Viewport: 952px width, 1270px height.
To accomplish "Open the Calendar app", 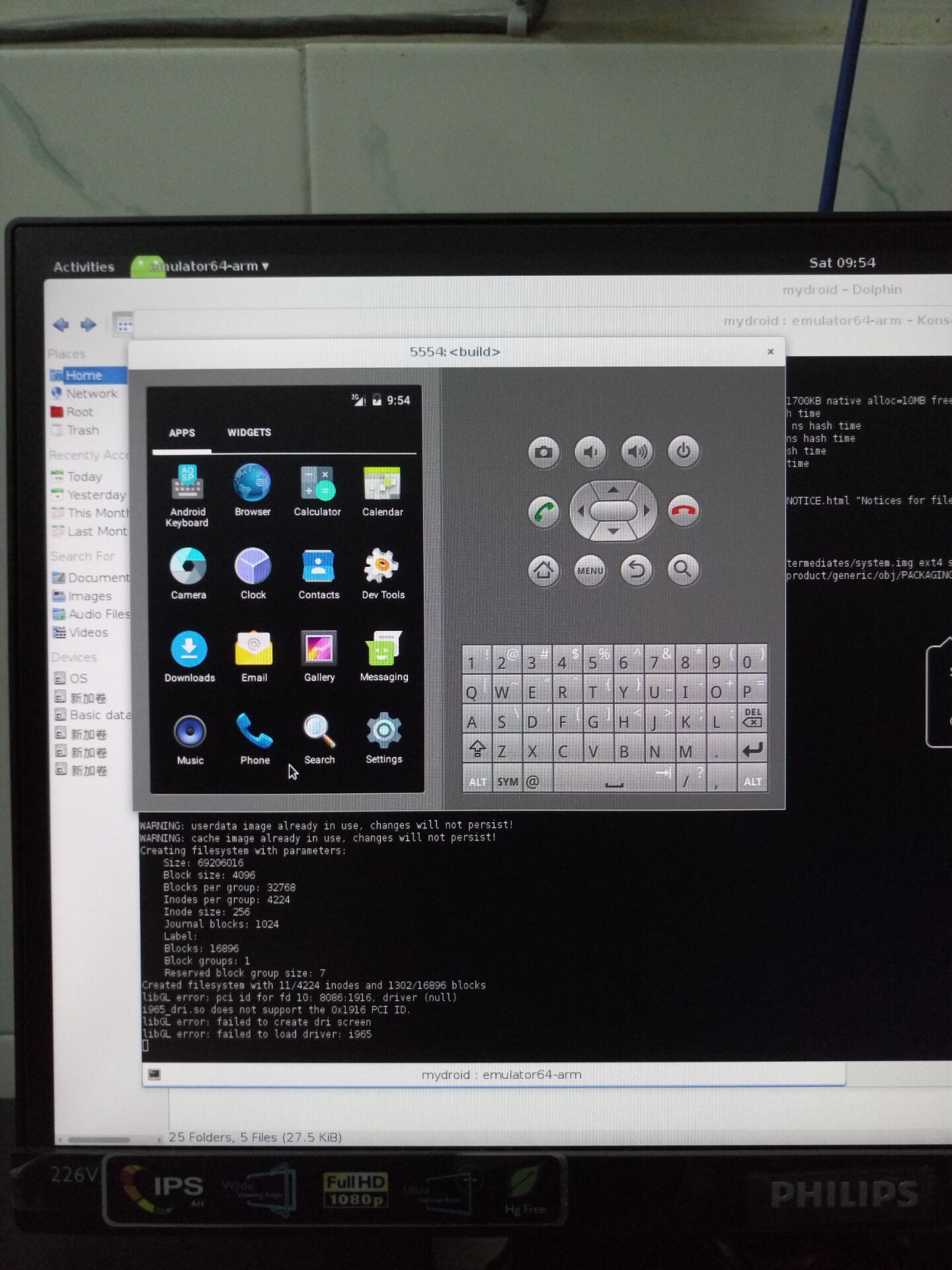I will coord(382,491).
